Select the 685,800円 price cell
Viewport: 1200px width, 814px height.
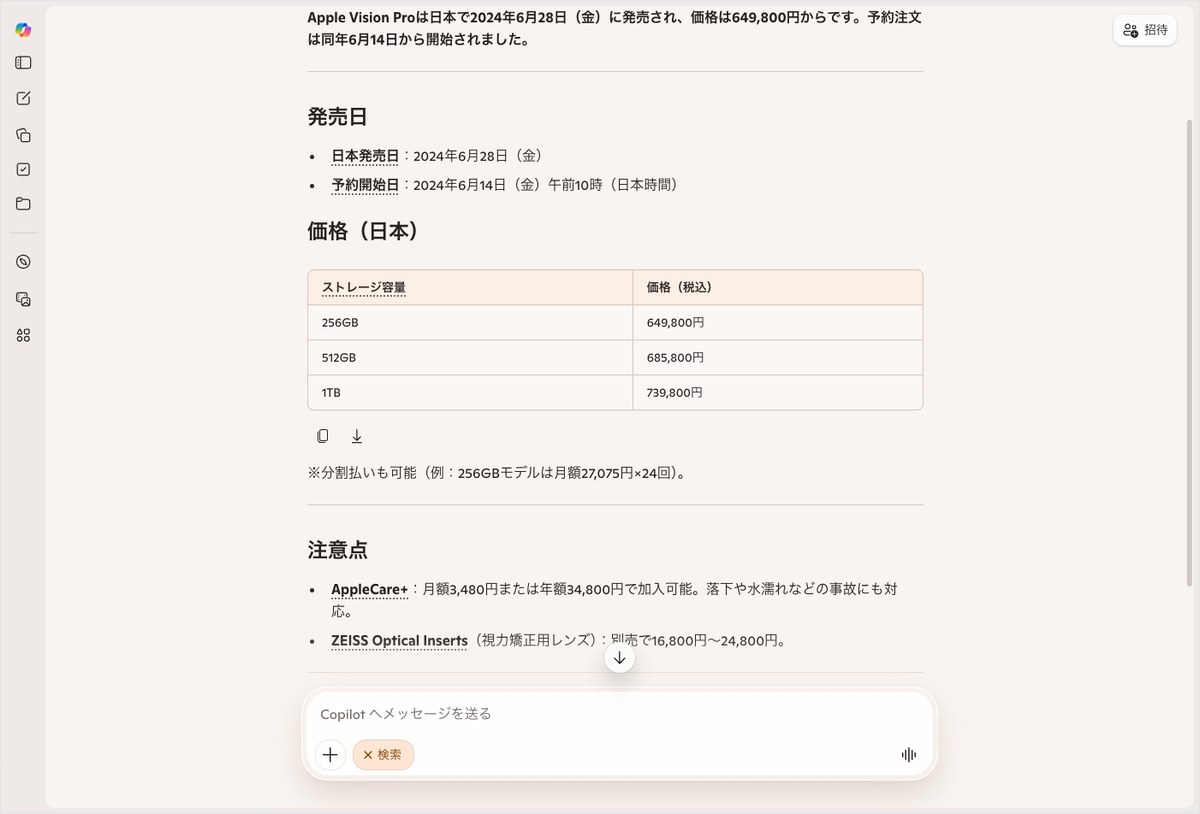tap(777, 358)
